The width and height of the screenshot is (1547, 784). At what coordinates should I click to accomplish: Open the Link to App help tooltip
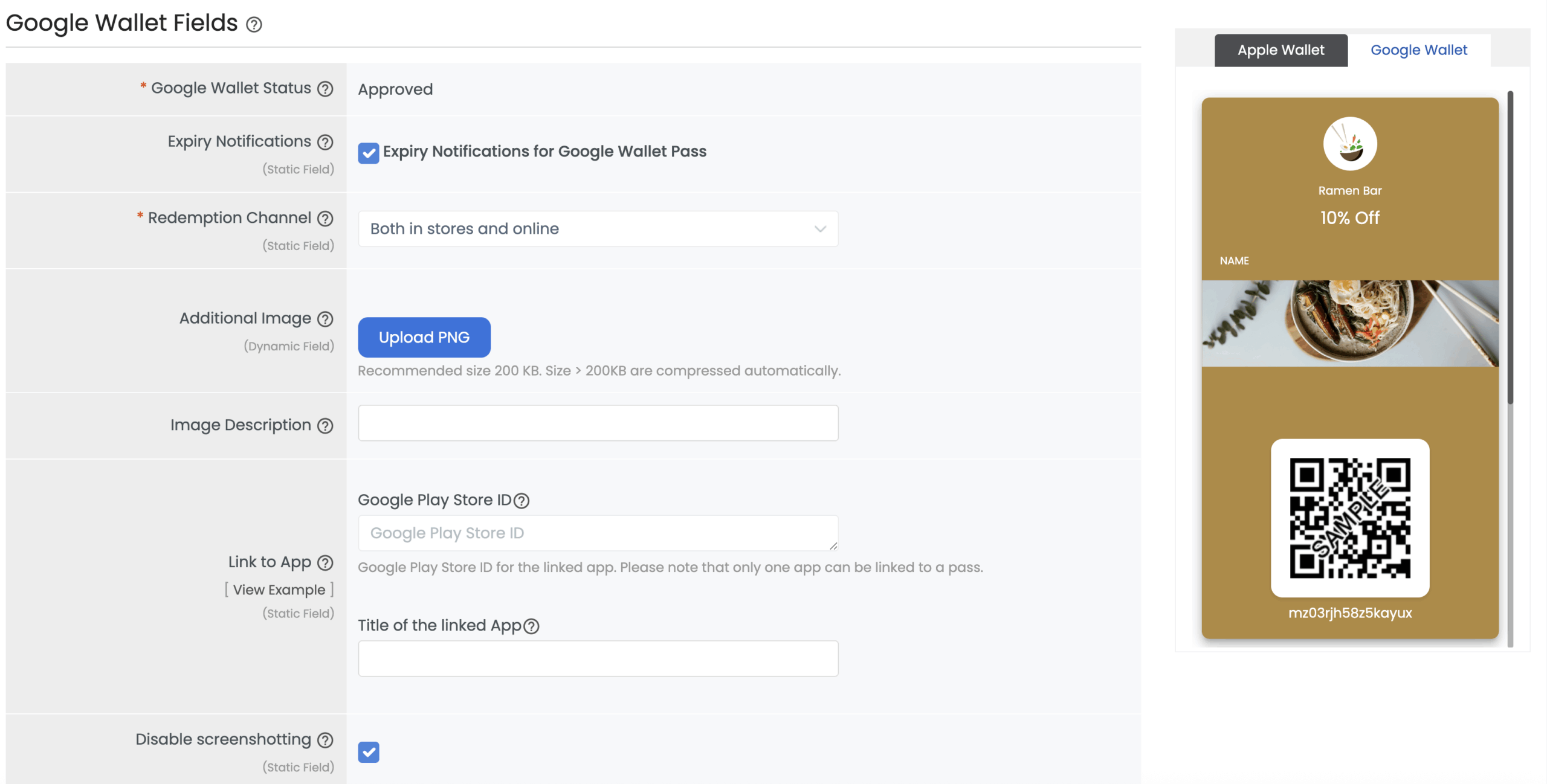(325, 562)
